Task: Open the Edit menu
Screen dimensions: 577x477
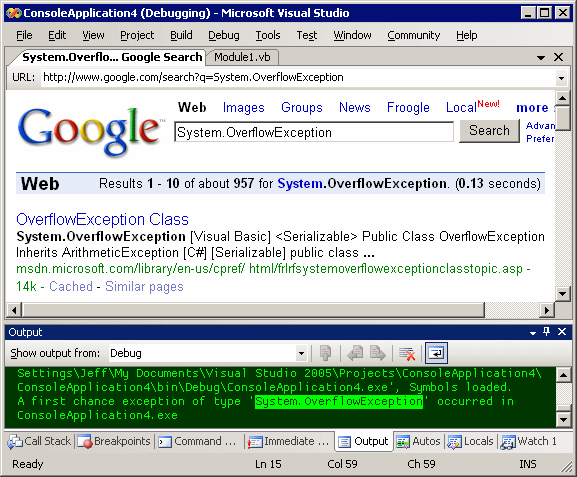Action: [x=57, y=35]
